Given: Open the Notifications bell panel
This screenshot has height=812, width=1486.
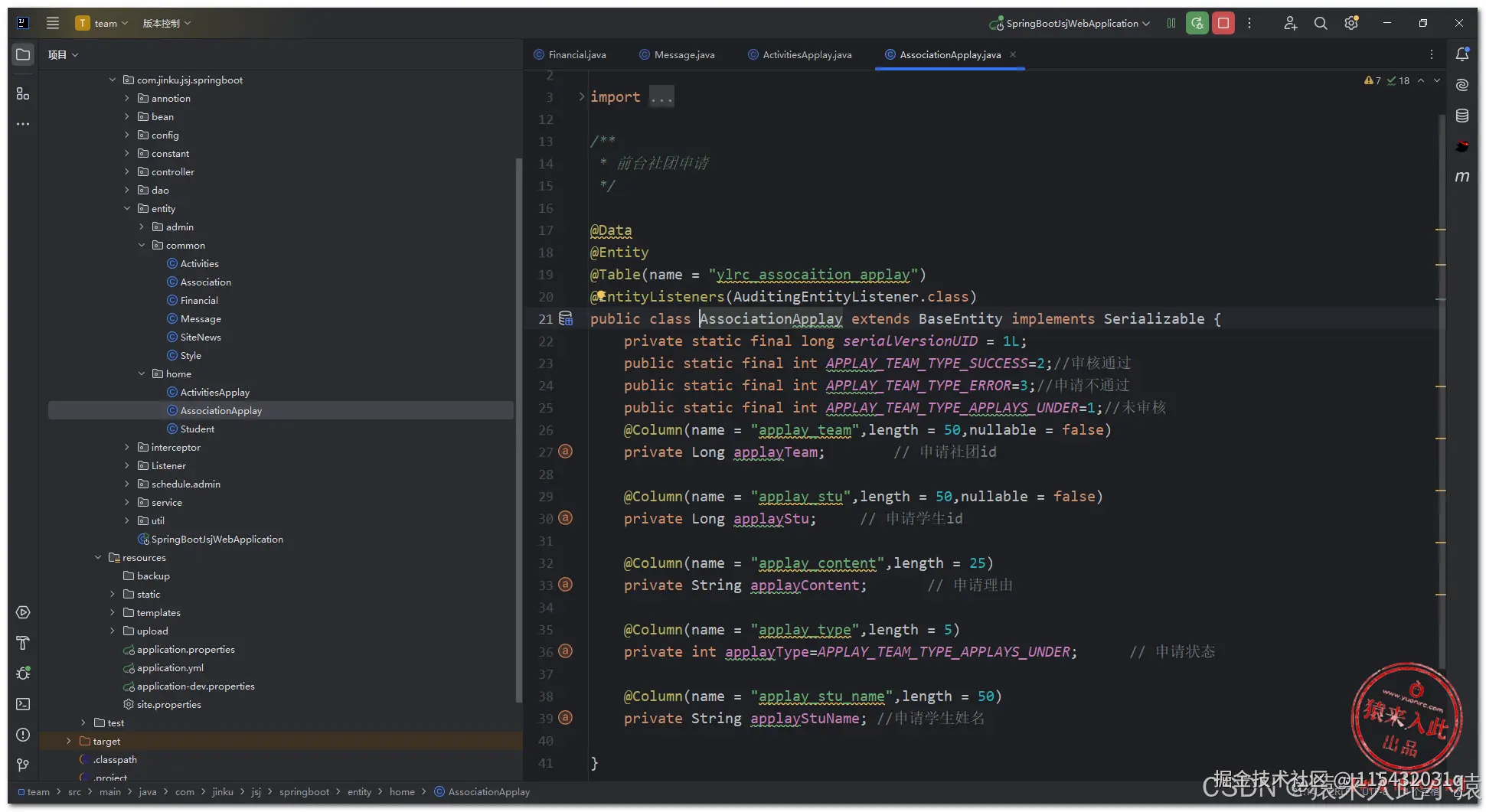Looking at the screenshot, I should coord(1462,54).
